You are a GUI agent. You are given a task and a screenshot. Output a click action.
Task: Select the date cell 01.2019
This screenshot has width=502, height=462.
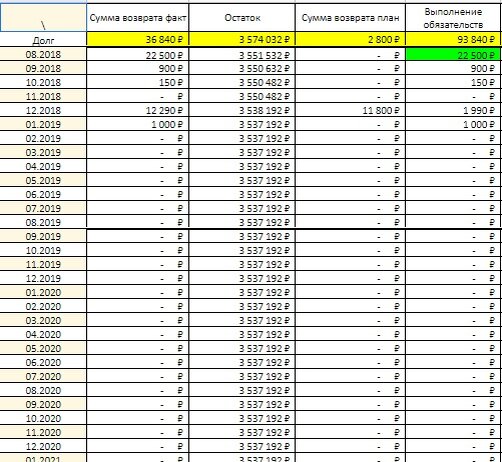43,124
